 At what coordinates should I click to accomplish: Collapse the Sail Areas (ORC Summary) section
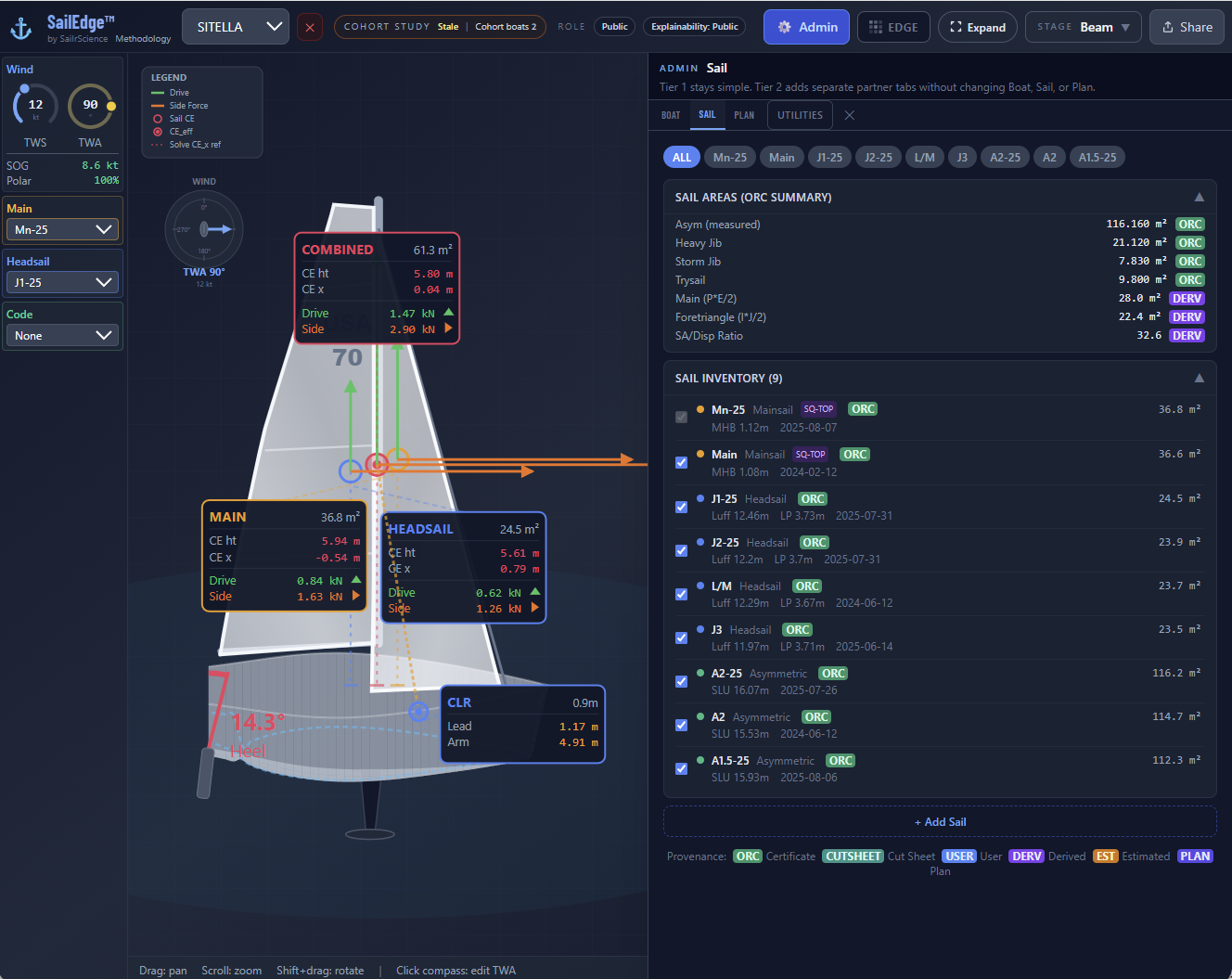click(x=1199, y=197)
